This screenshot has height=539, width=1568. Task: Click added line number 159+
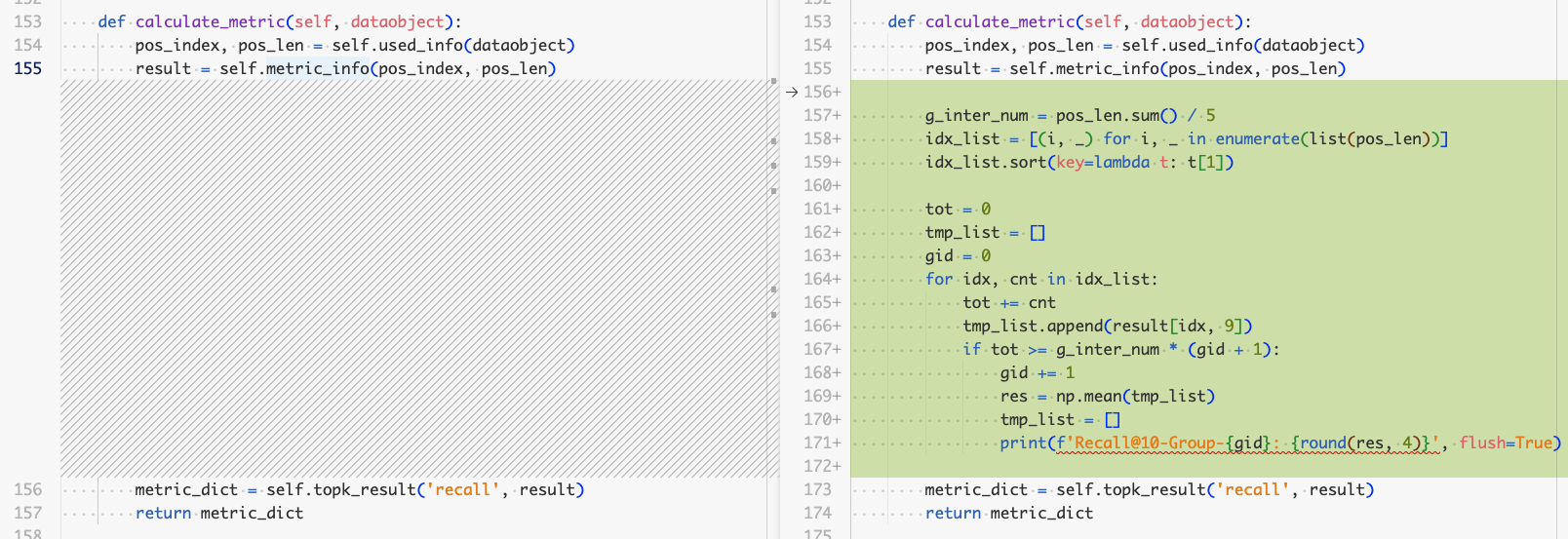coord(822,162)
